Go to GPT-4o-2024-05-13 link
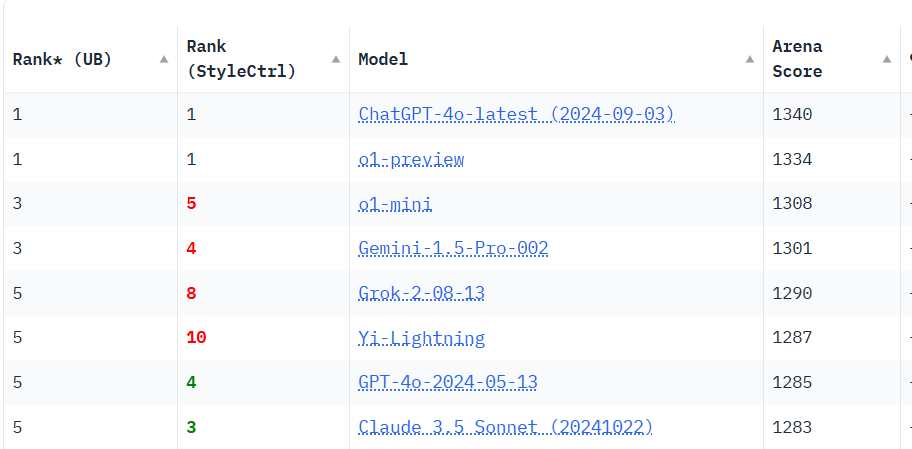This screenshot has height=449, width=912. (x=448, y=382)
